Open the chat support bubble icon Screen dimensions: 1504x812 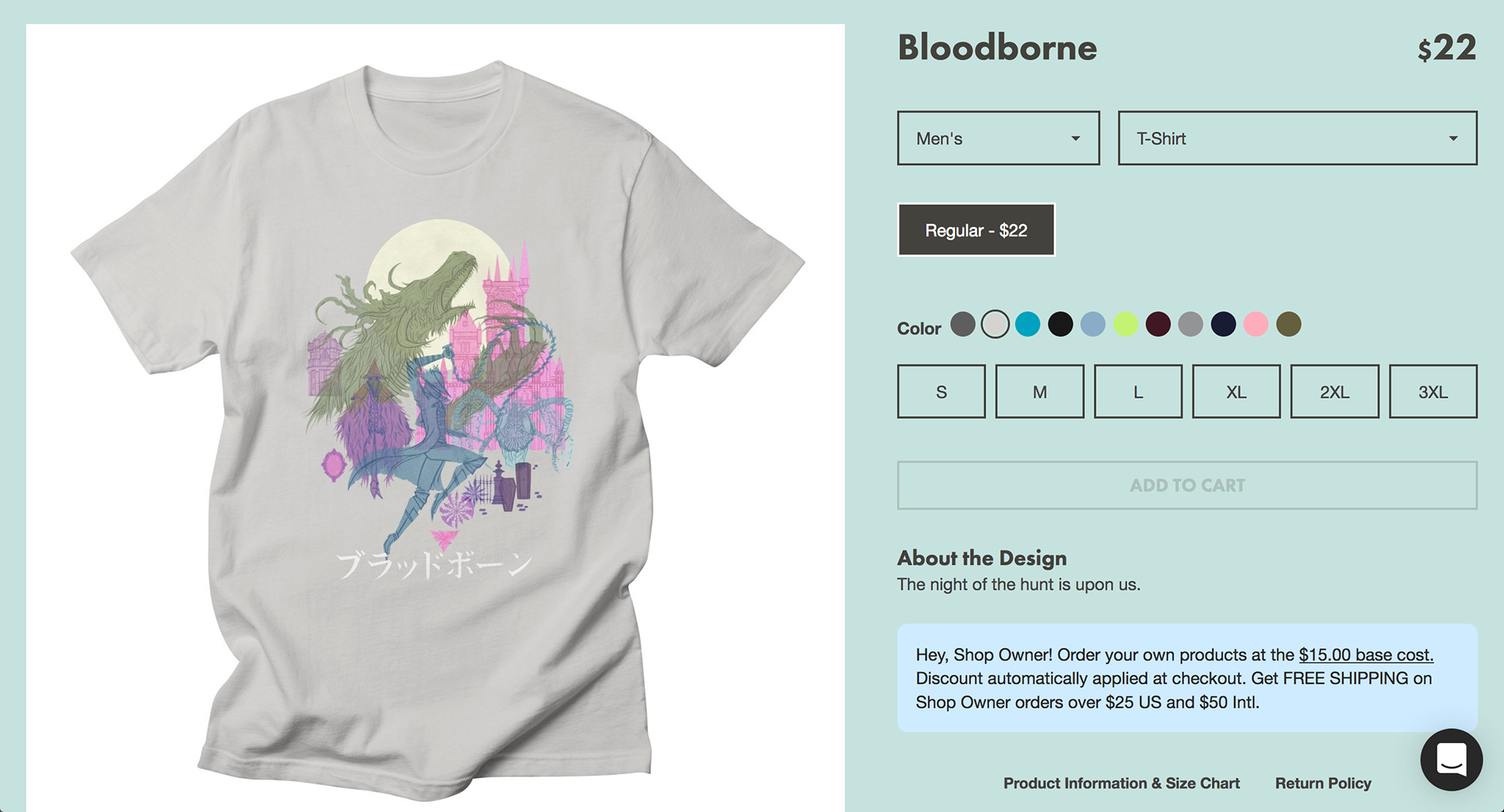click(1451, 760)
